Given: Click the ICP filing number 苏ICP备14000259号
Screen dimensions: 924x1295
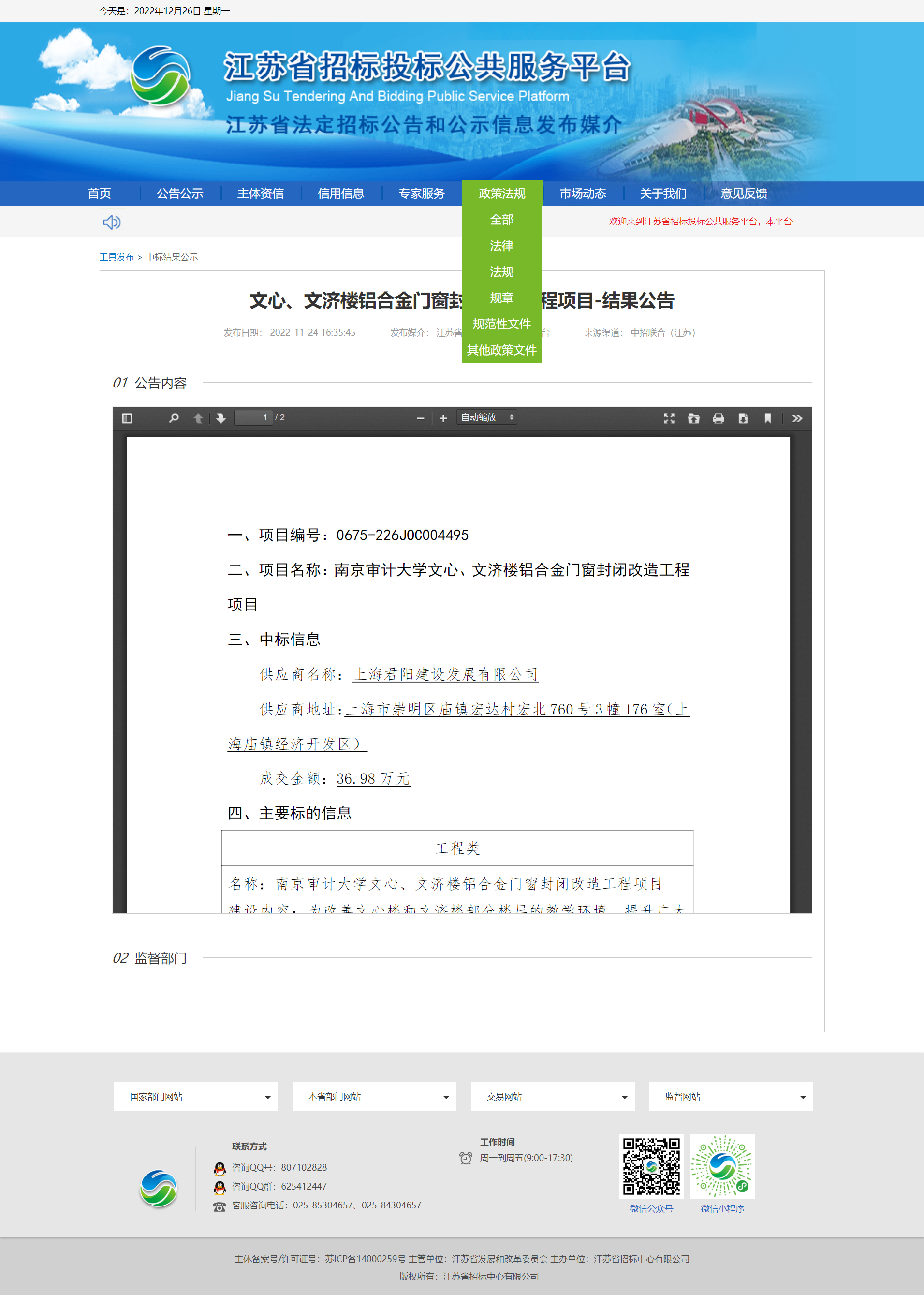Looking at the screenshot, I should tap(365, 1259).
